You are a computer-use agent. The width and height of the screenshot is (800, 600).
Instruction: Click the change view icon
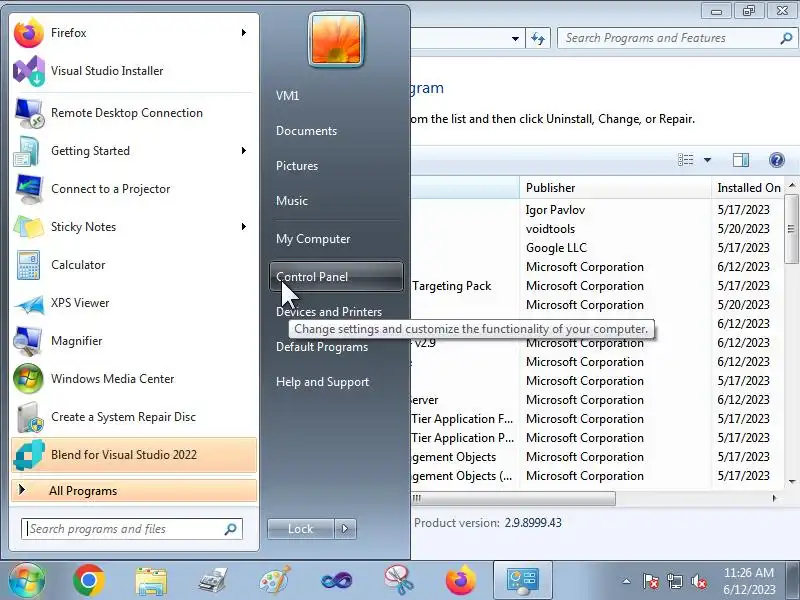[686, 160]
